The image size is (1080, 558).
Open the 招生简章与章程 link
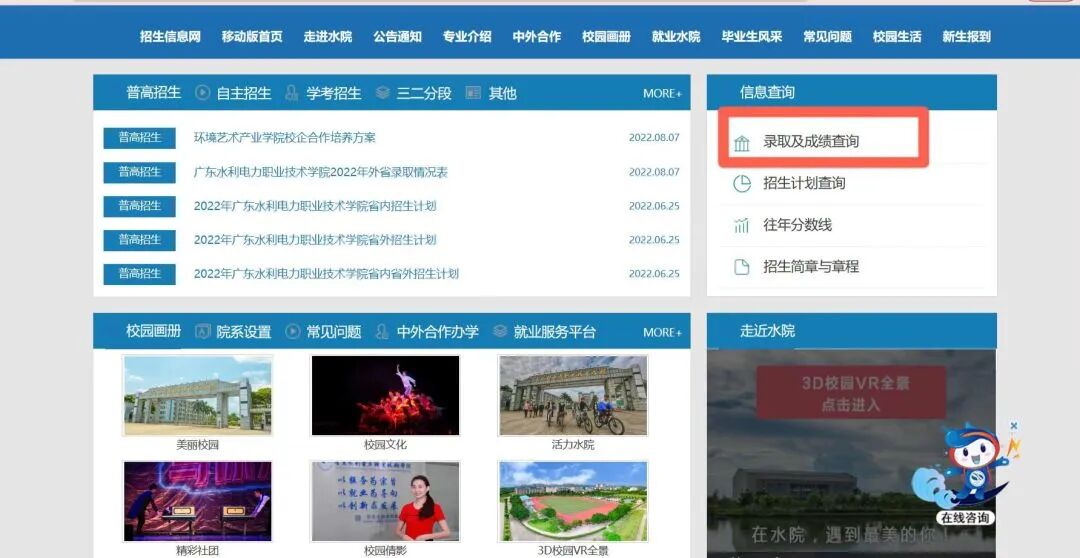pyautogui.click(x=811, y=267)
